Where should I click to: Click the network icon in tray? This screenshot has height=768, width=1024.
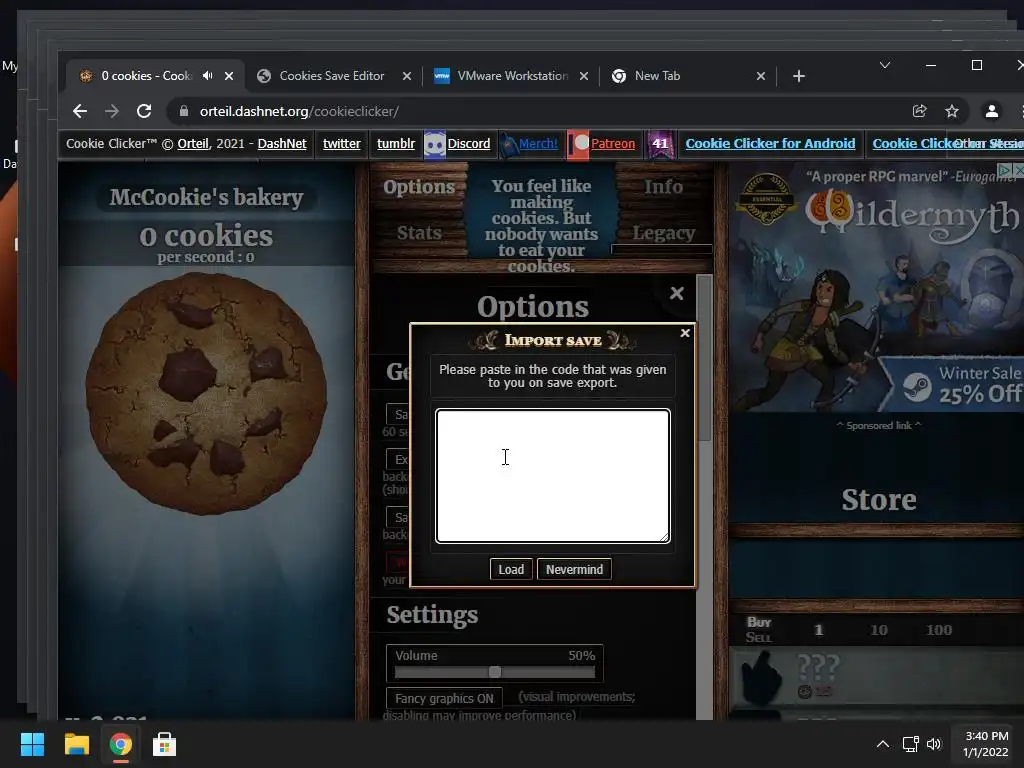tap(910, 744)
